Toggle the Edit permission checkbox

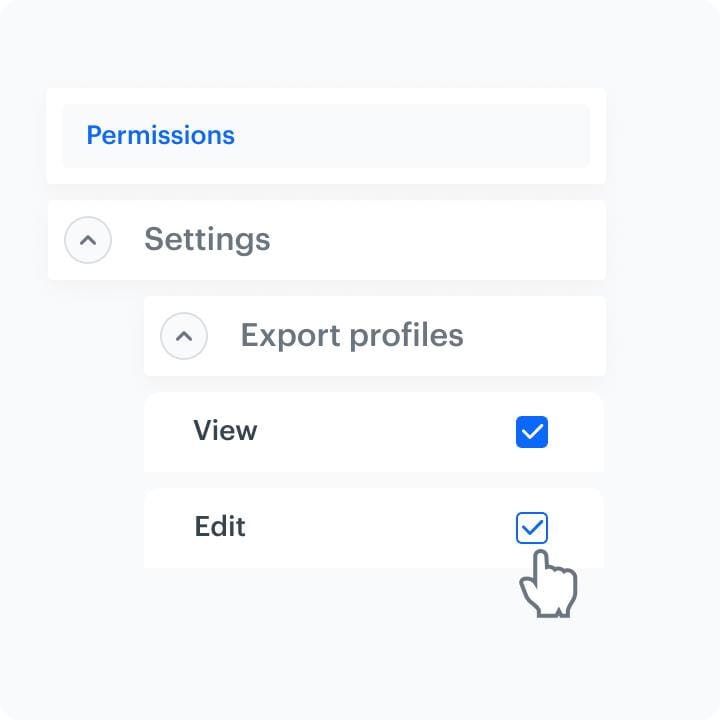pos(532,528)
